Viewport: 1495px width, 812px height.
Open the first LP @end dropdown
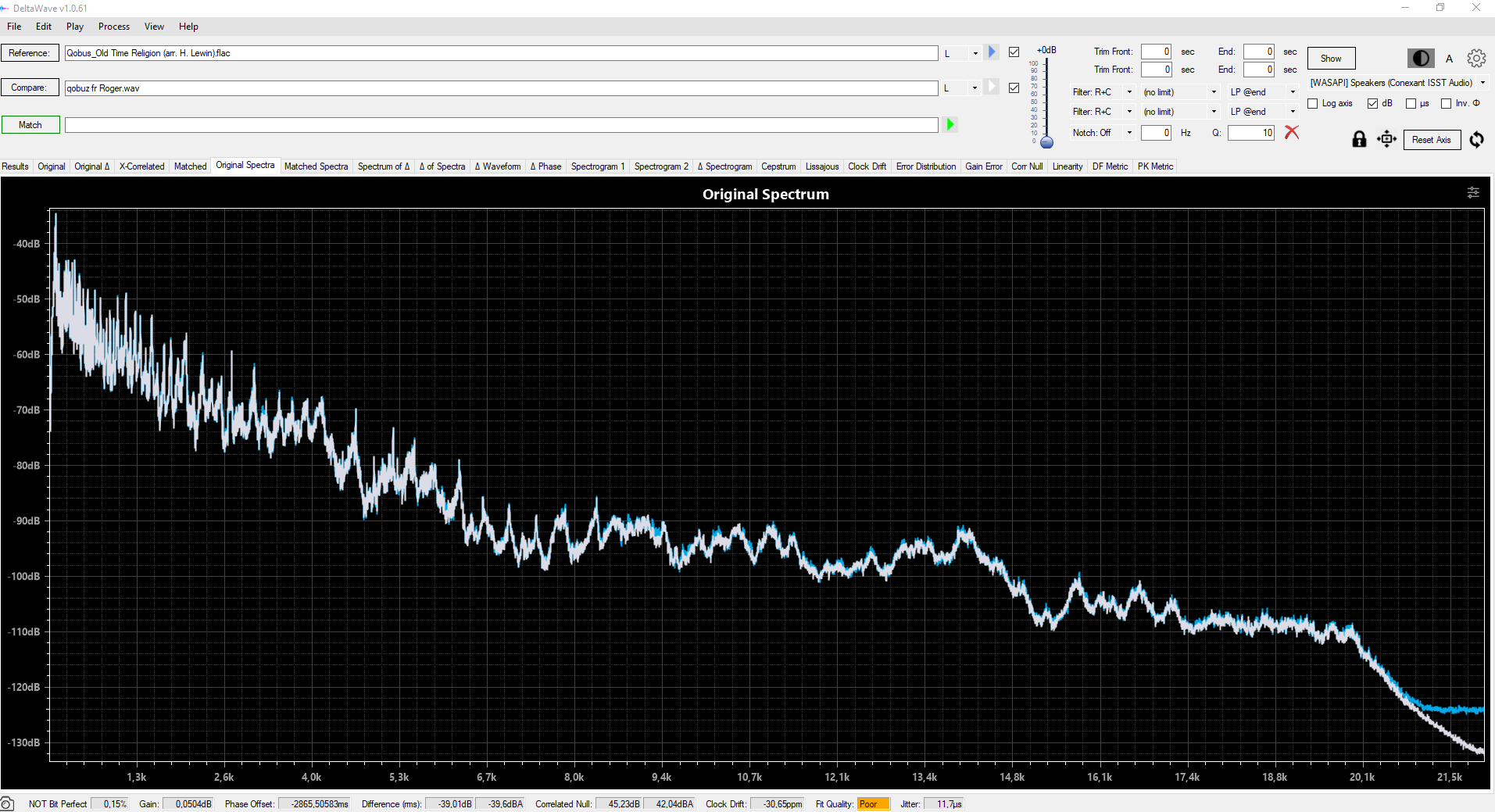[1293, 92]
